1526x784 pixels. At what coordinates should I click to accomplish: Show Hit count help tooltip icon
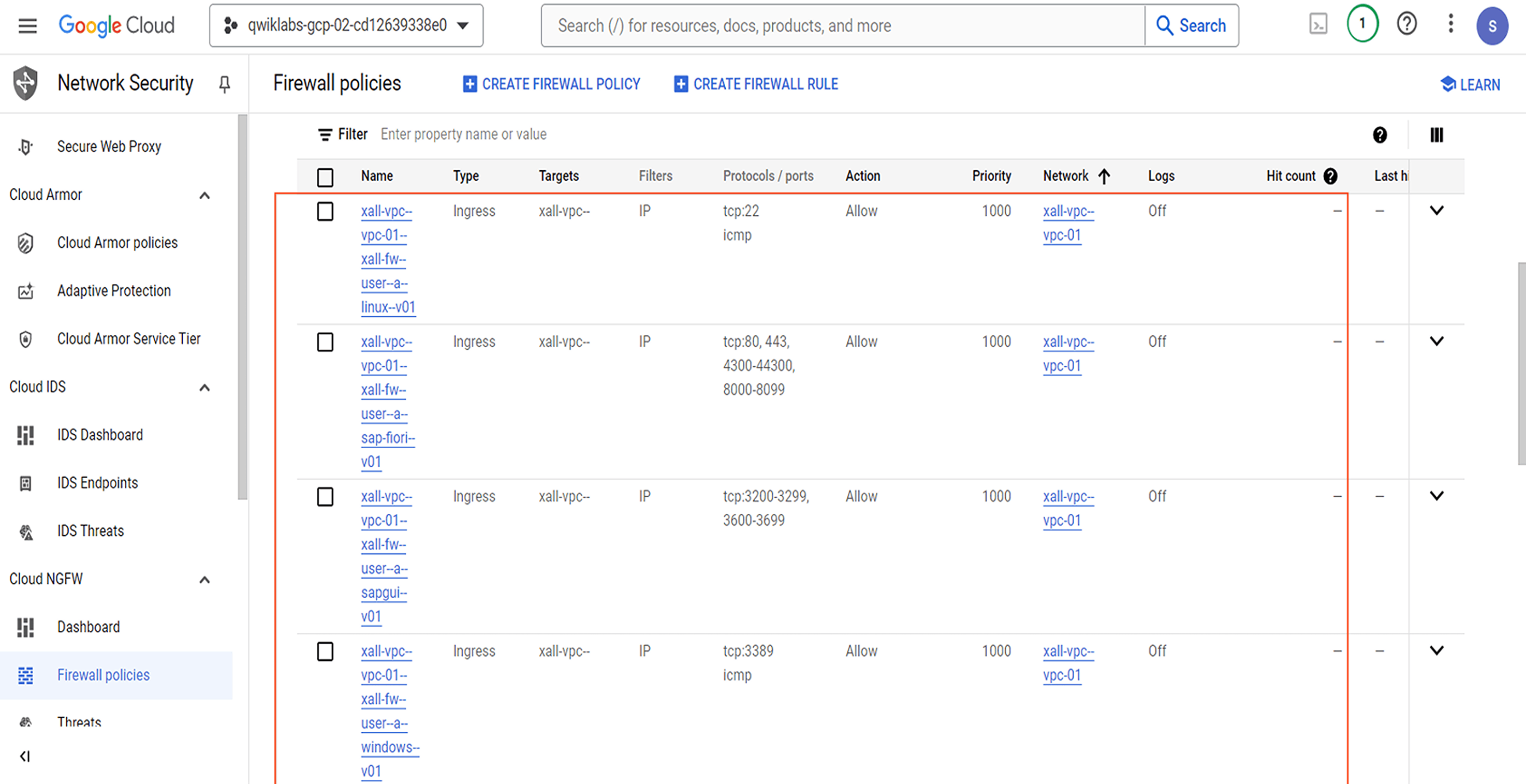click(x=1330, y=176)
